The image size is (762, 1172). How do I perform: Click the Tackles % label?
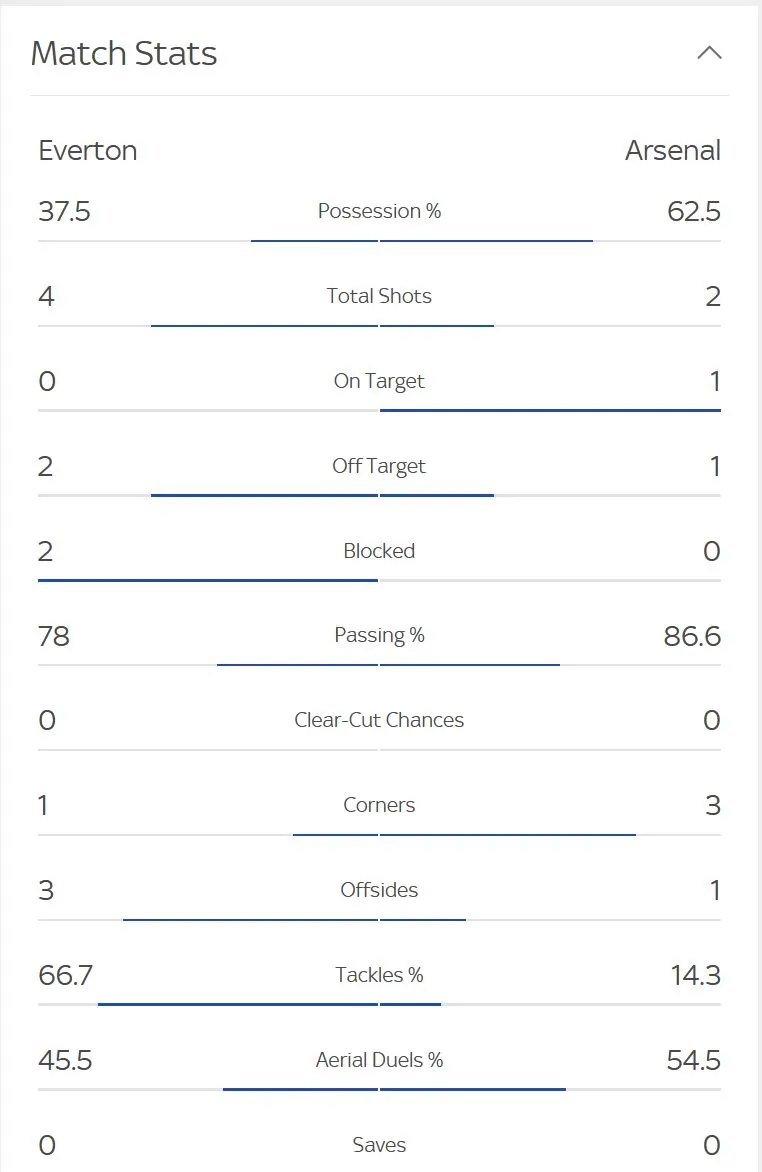pos(379,975)
